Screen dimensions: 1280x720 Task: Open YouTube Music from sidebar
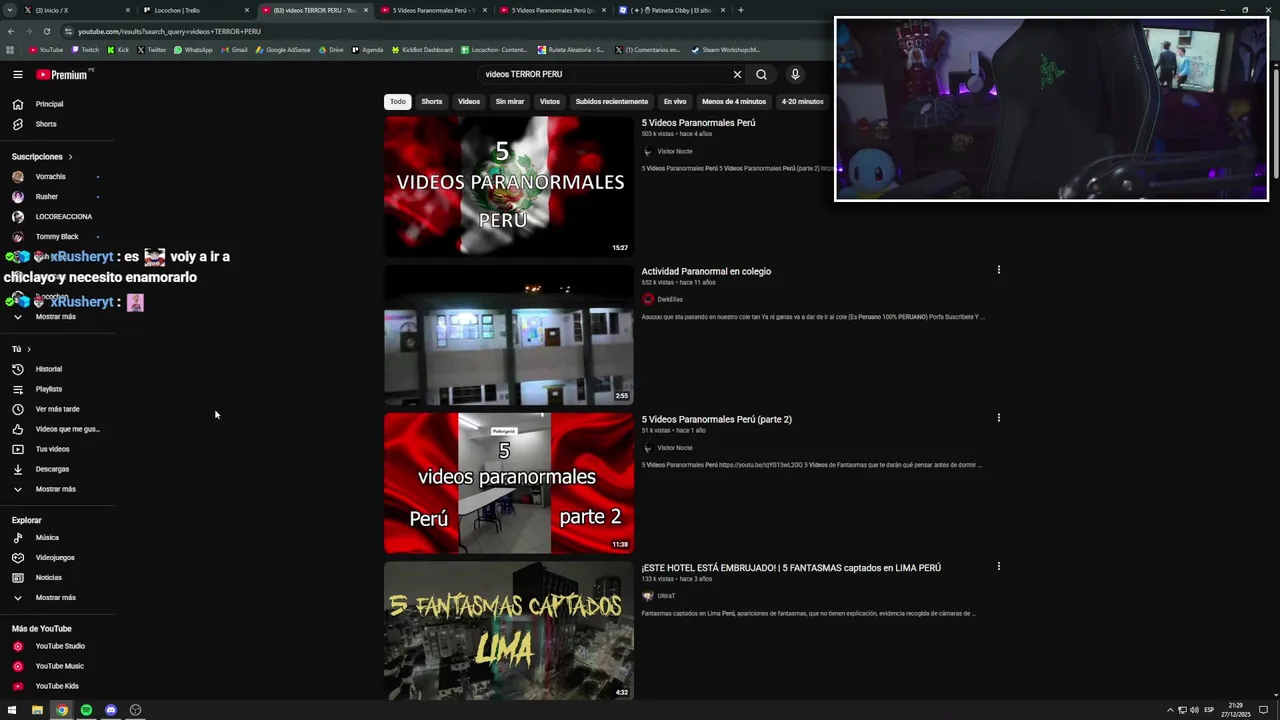tap(59, 666)
